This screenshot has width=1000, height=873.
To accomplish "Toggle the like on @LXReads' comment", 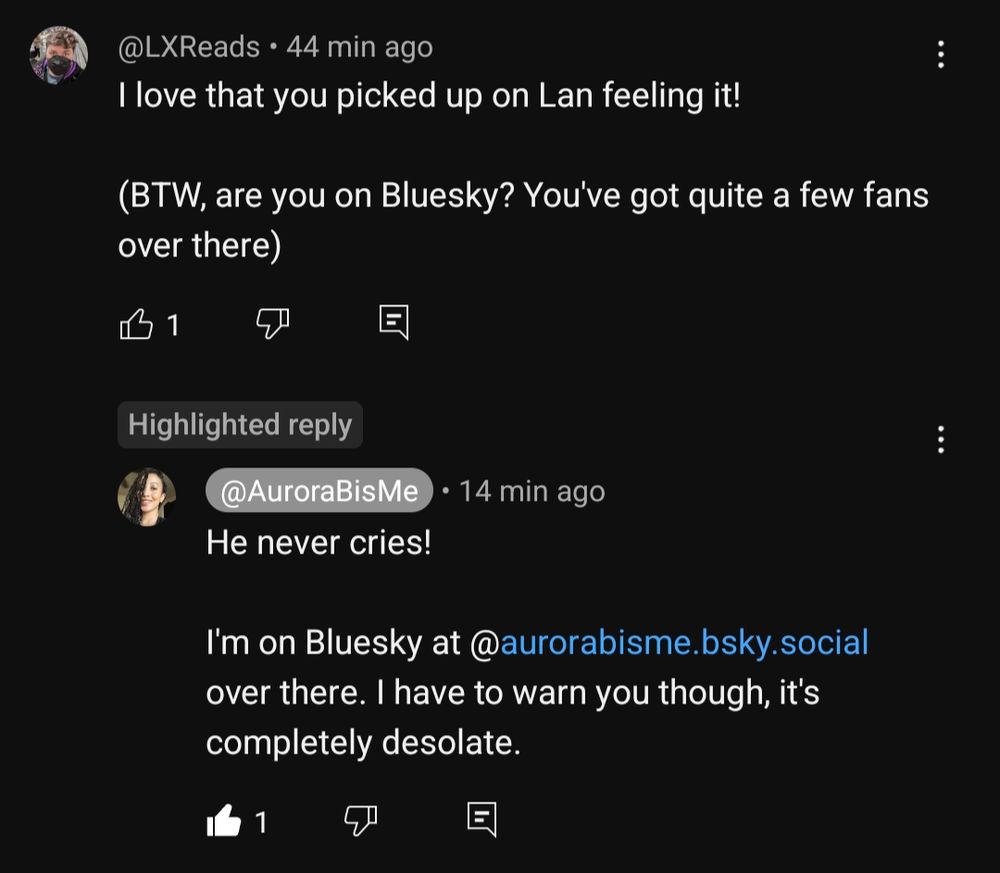I will pyautogui.click(x=136, y=322).
